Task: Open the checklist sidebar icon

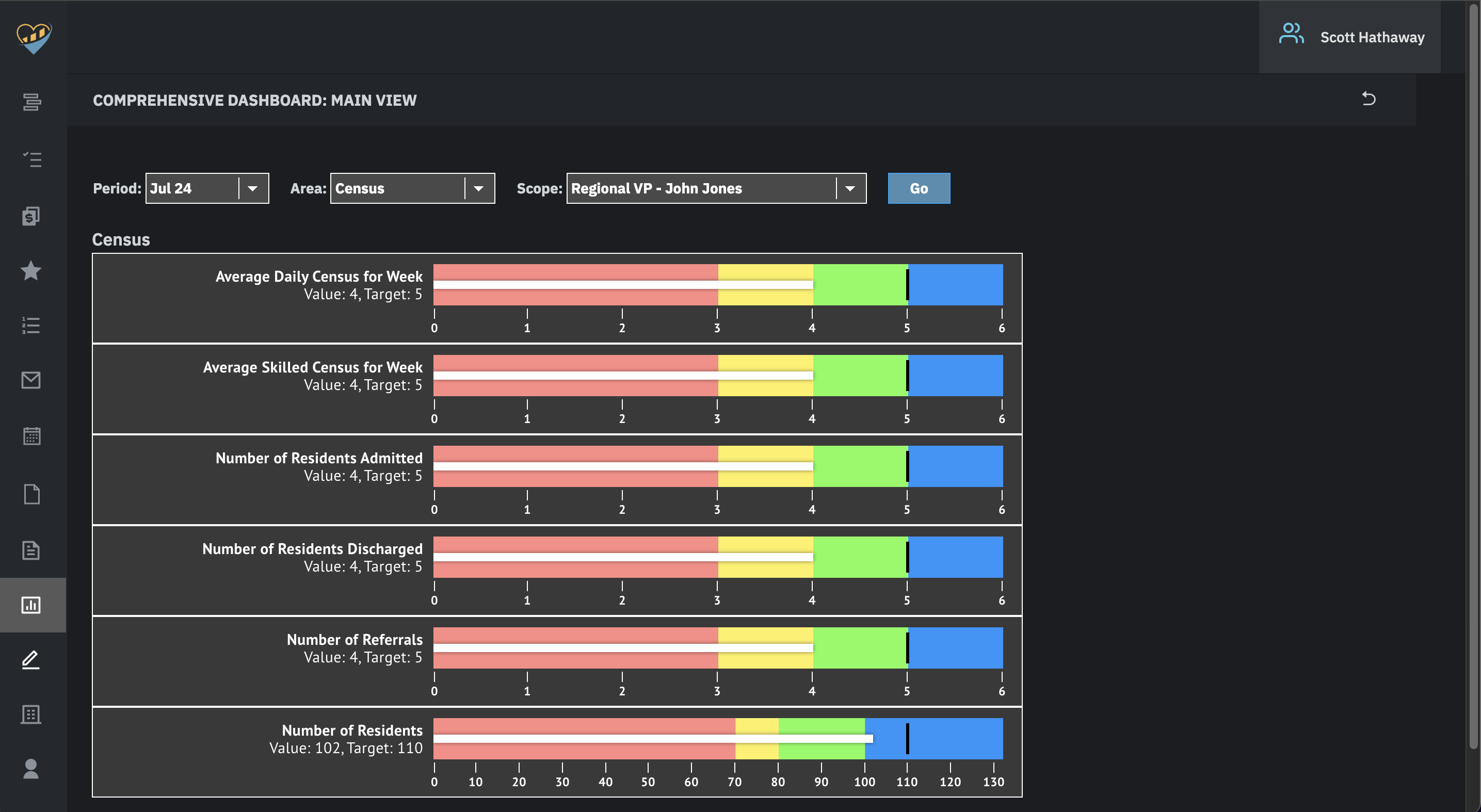Action: point(31,159)
